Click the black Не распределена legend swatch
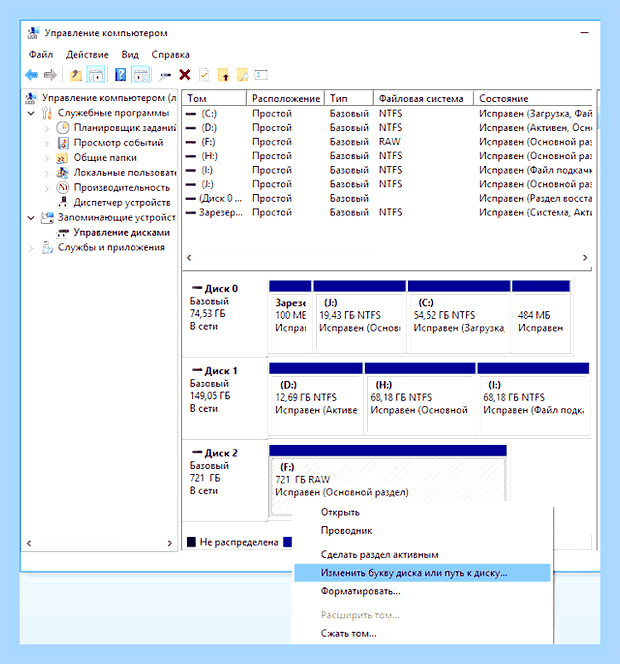Image resolution: width=620 pixels, height=664 pixels. pyautogui.click(x=191, y=542)
